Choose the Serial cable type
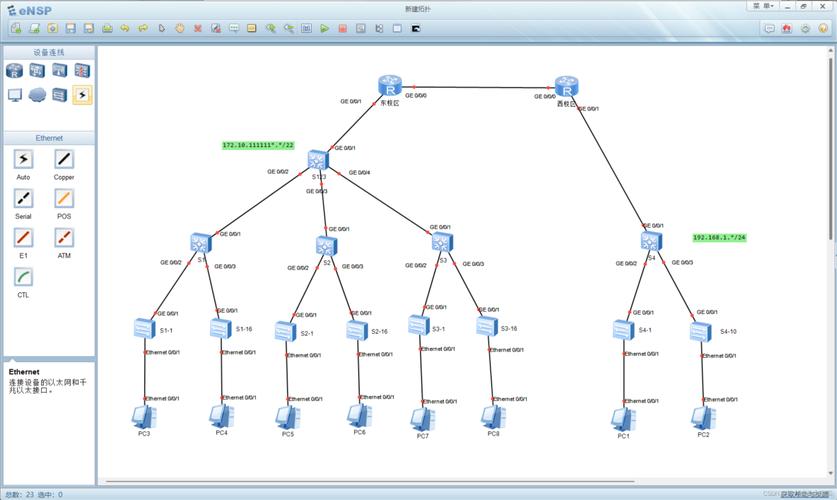This screenshot has width=837, height=500. [23, 199]
